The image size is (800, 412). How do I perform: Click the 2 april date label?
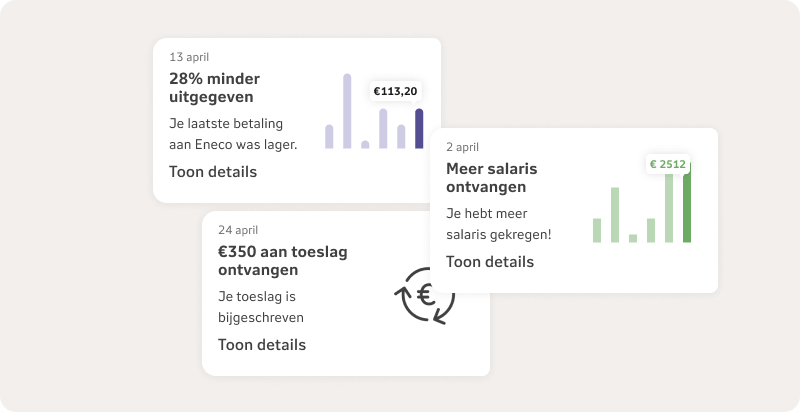(x=465, y=147)
